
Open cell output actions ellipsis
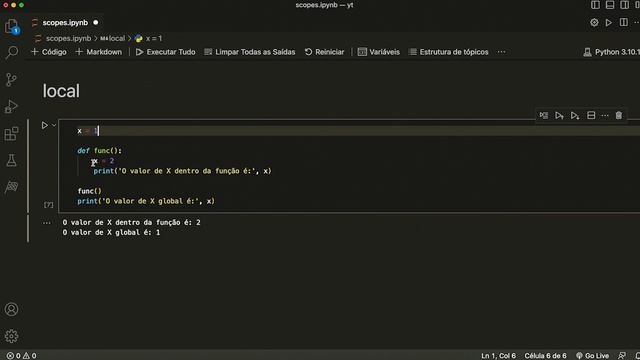coord(47,223)
